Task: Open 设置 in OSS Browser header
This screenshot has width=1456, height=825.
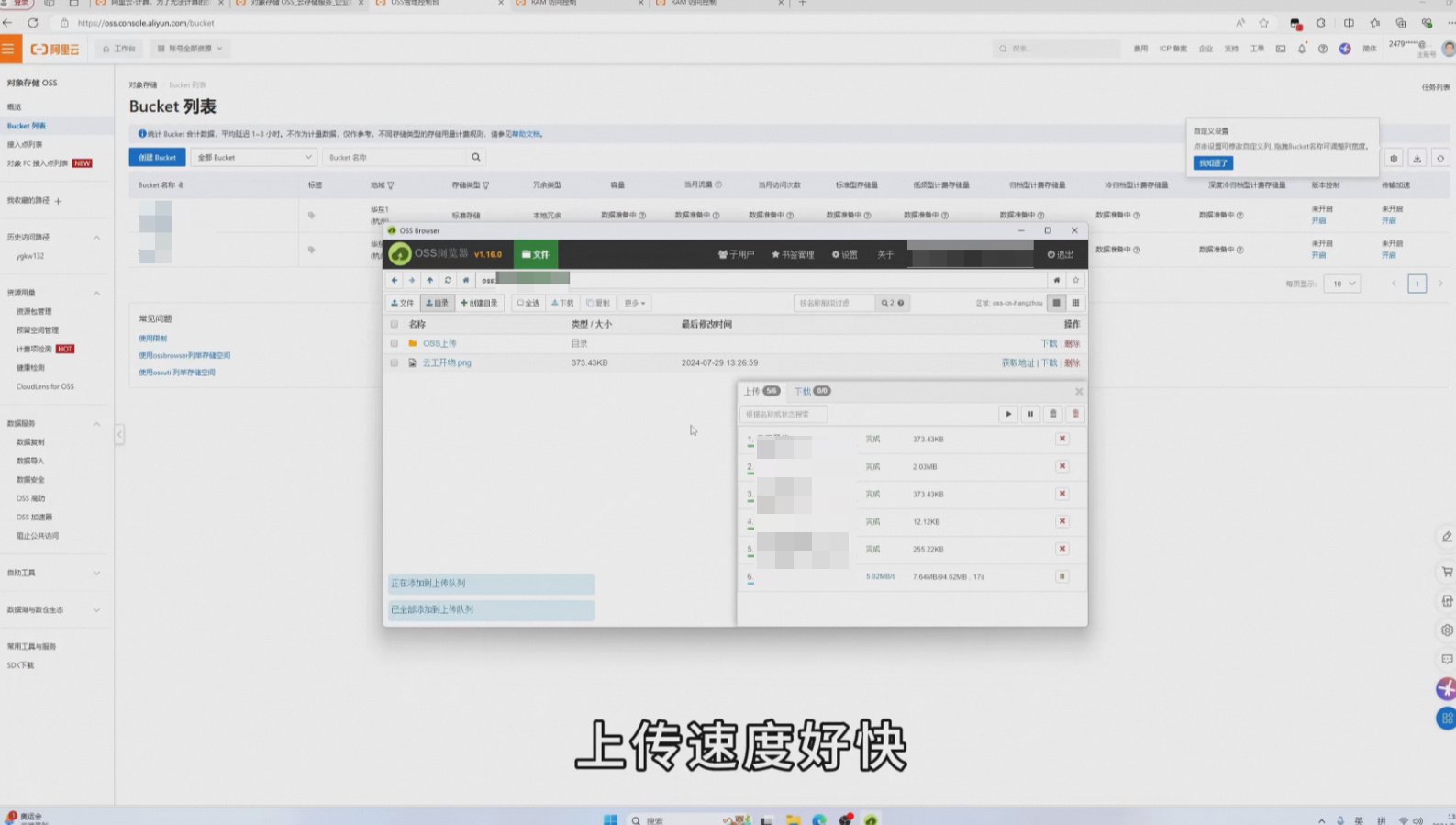Action: coord(845,254)
